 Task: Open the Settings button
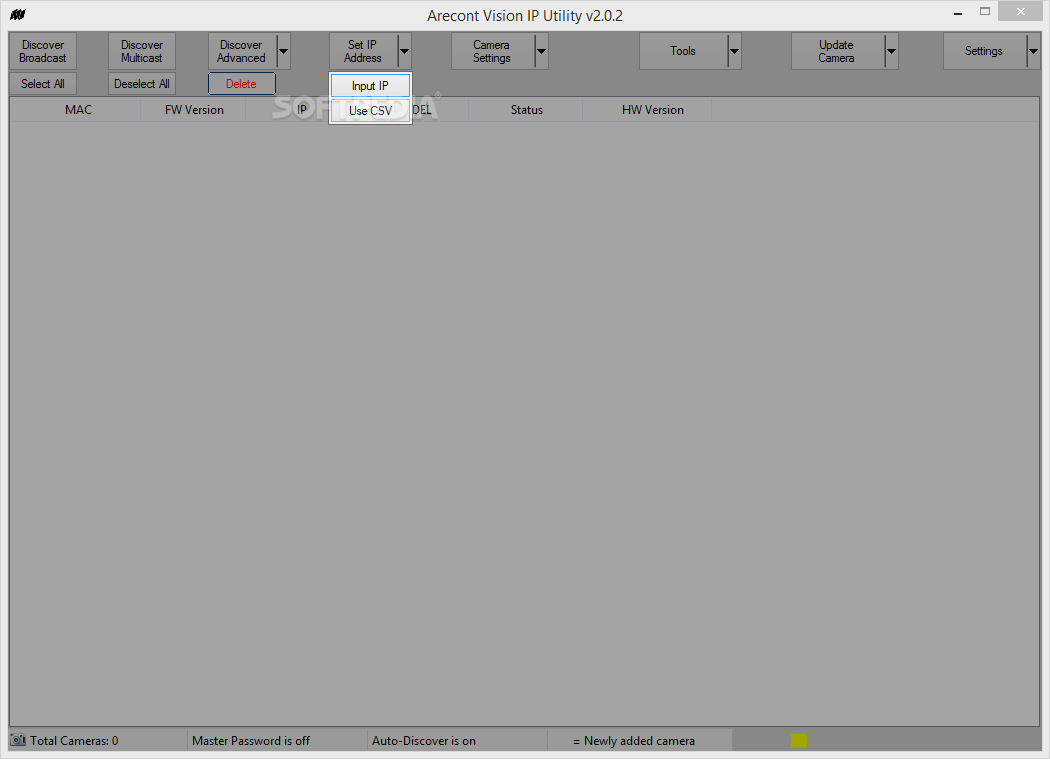tap(984, 51)
